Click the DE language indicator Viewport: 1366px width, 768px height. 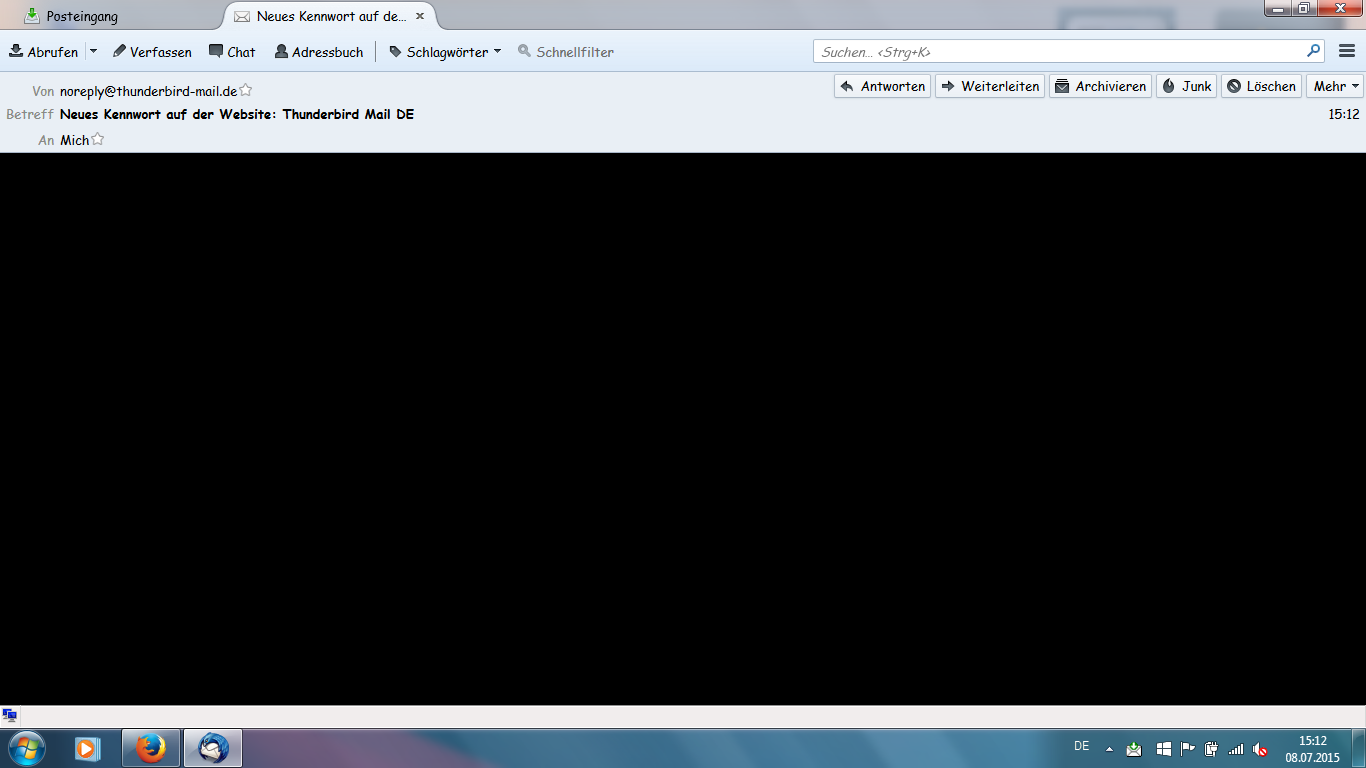1081,746
